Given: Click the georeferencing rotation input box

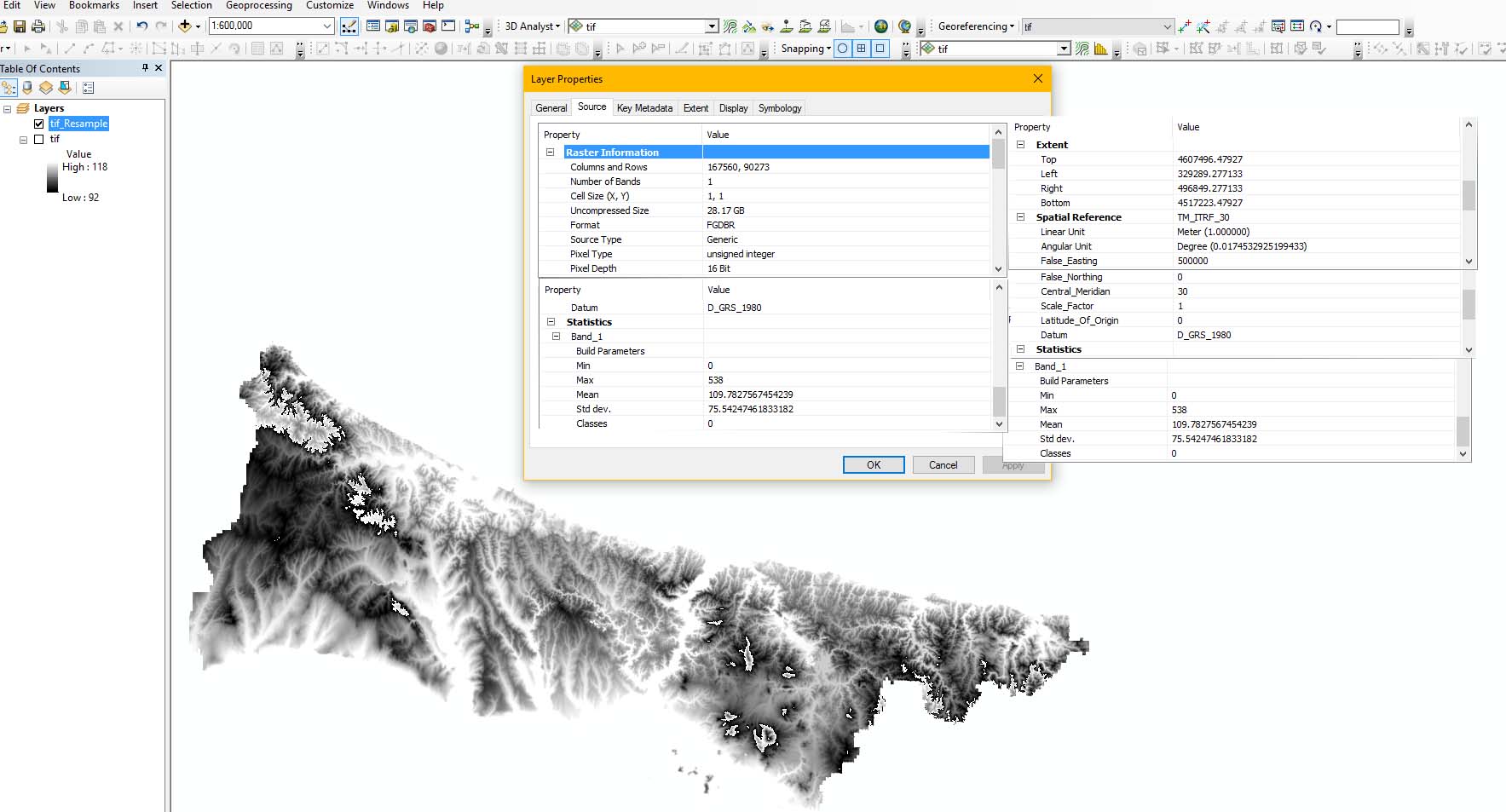Looking at the screenshot, I should point(1368,27).
